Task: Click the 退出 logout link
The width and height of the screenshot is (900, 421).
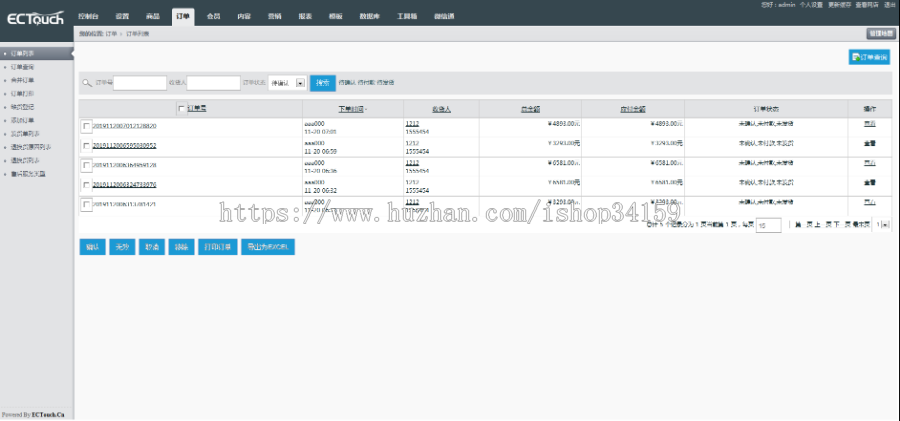Action: pos(889,5)
